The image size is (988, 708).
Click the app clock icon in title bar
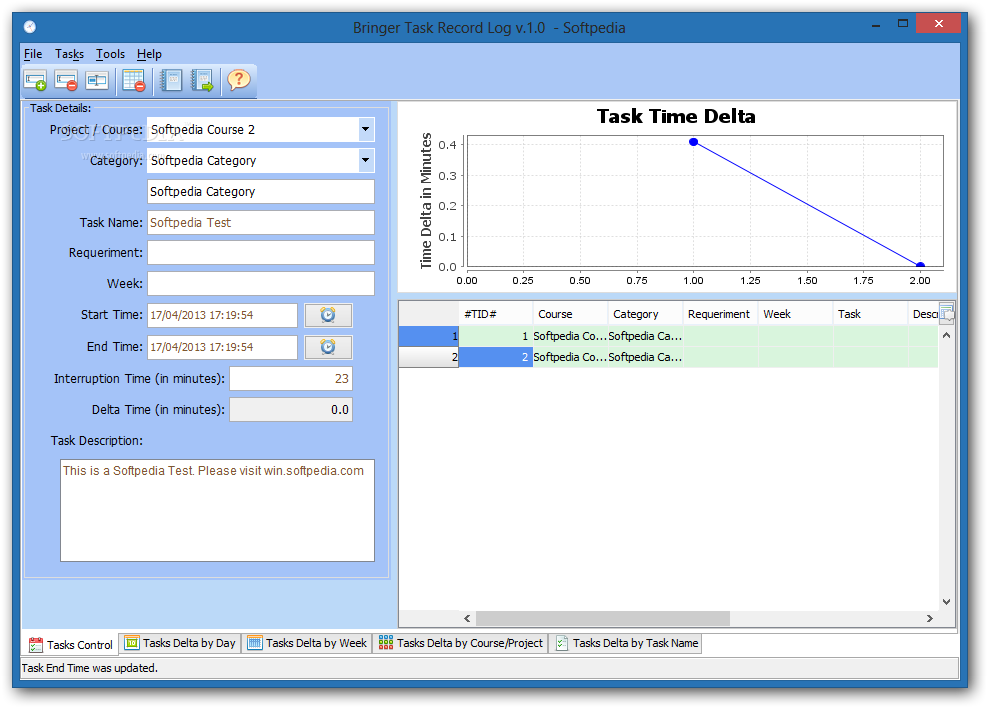30,27
